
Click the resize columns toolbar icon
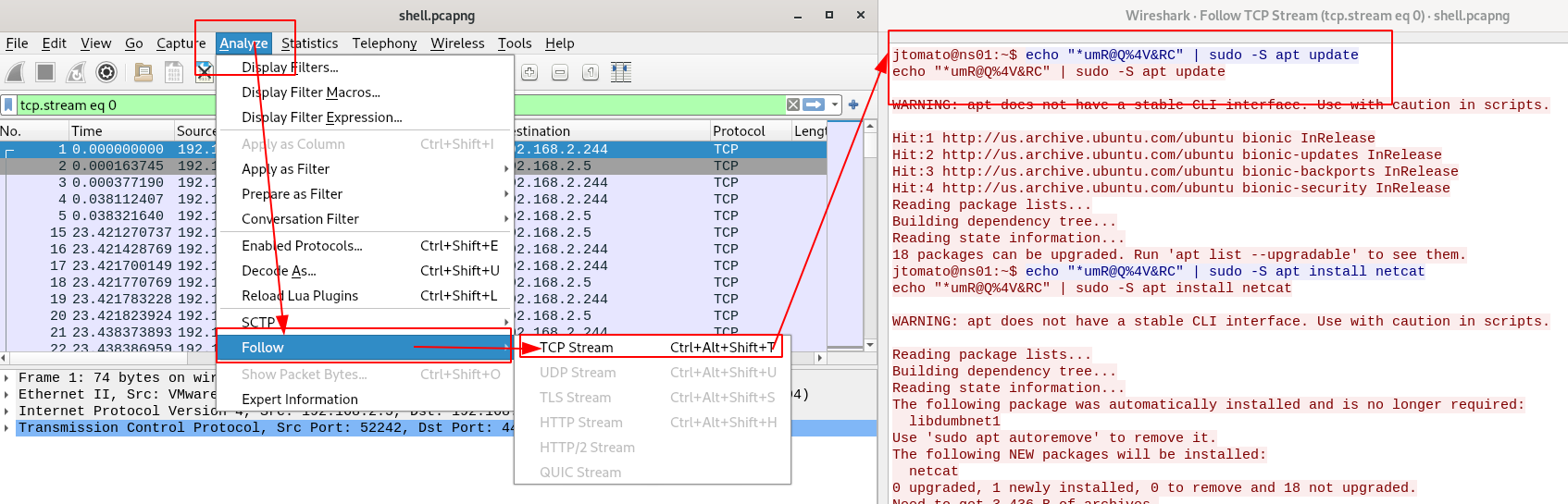(x=621, y=72)
